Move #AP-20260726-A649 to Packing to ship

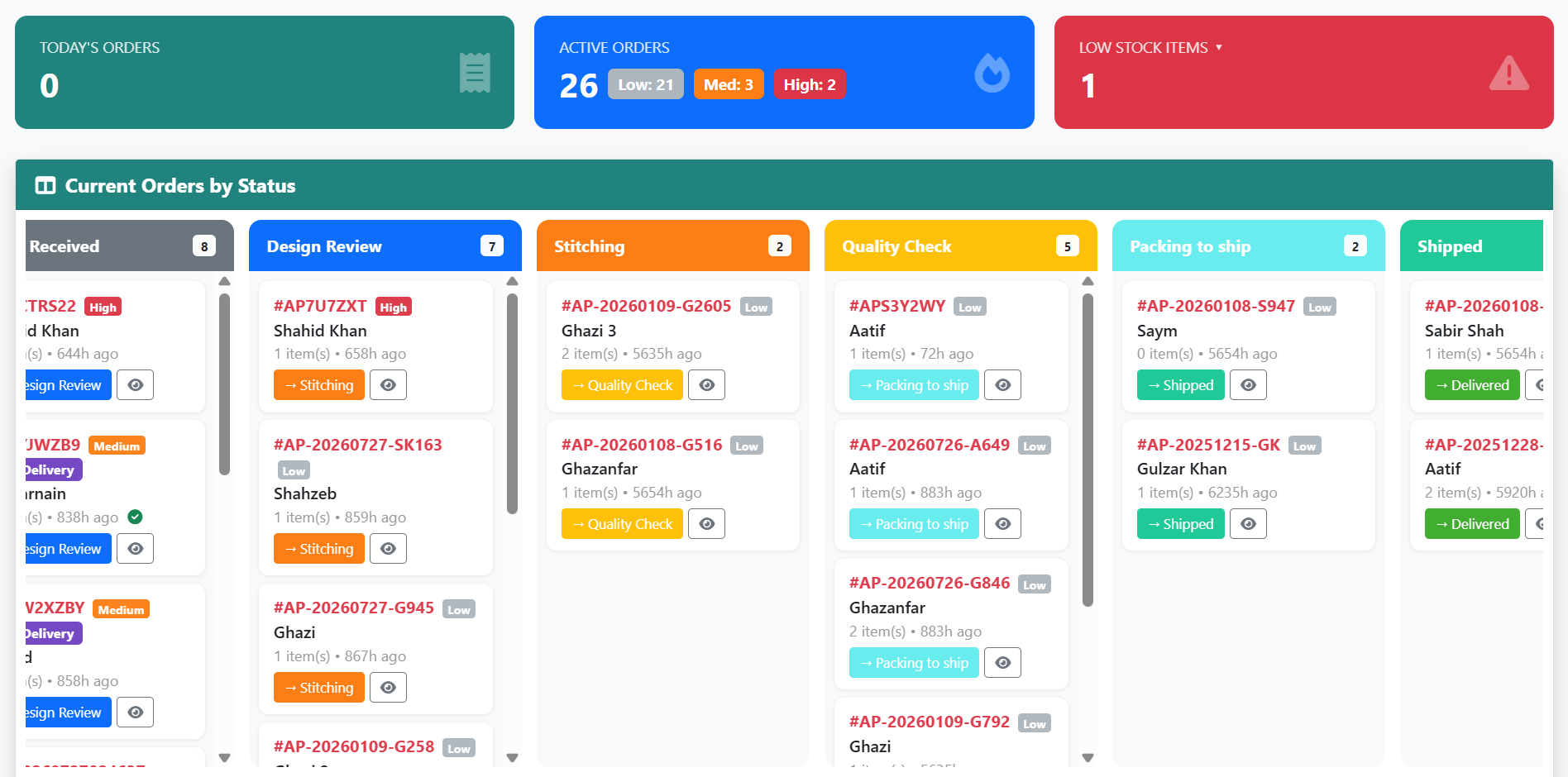click(x=914, y=524)
